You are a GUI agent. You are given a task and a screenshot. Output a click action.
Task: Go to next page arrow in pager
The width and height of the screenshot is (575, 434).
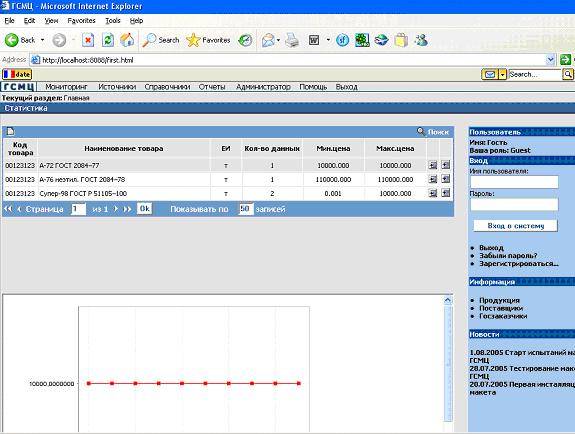[x=116, y=209]
